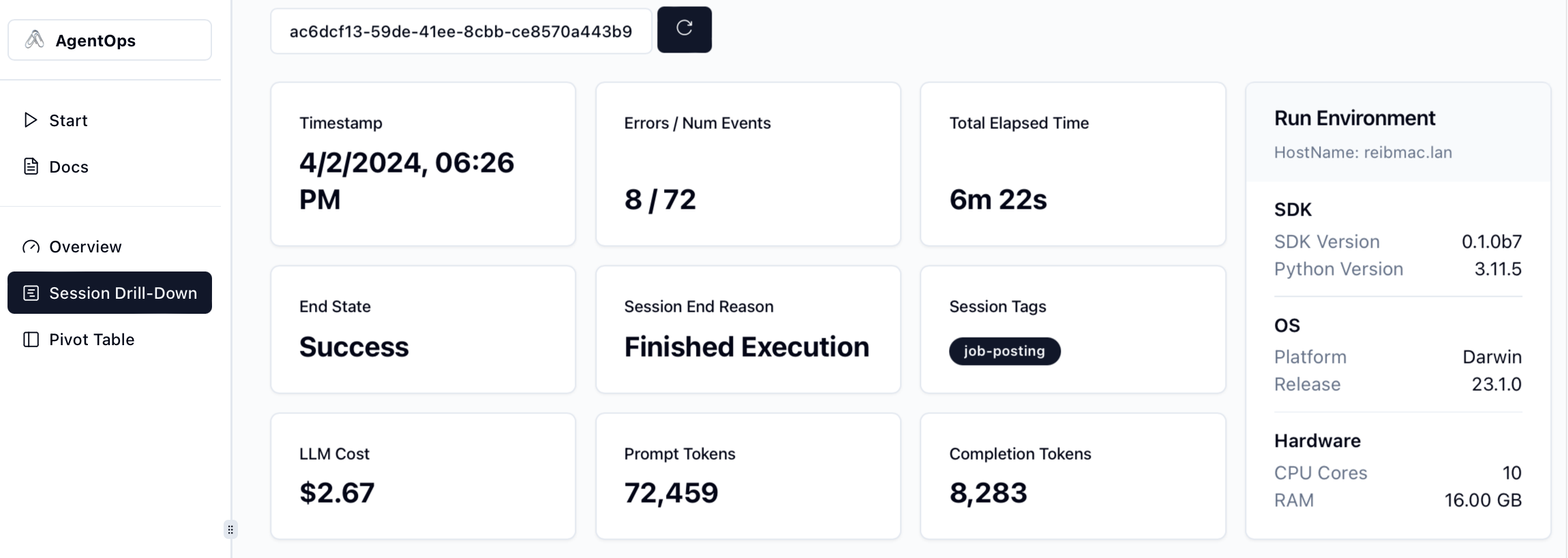Image resolution: width=1568 pixels, height=558 pixels.
Task: Open the Docs link
Action: point(68,167)
